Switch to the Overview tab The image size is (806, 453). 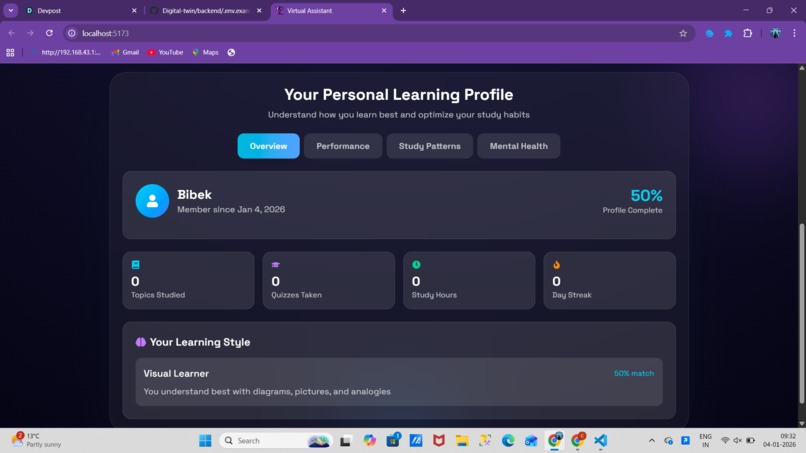pyautogui.click(x=268, y=146)
